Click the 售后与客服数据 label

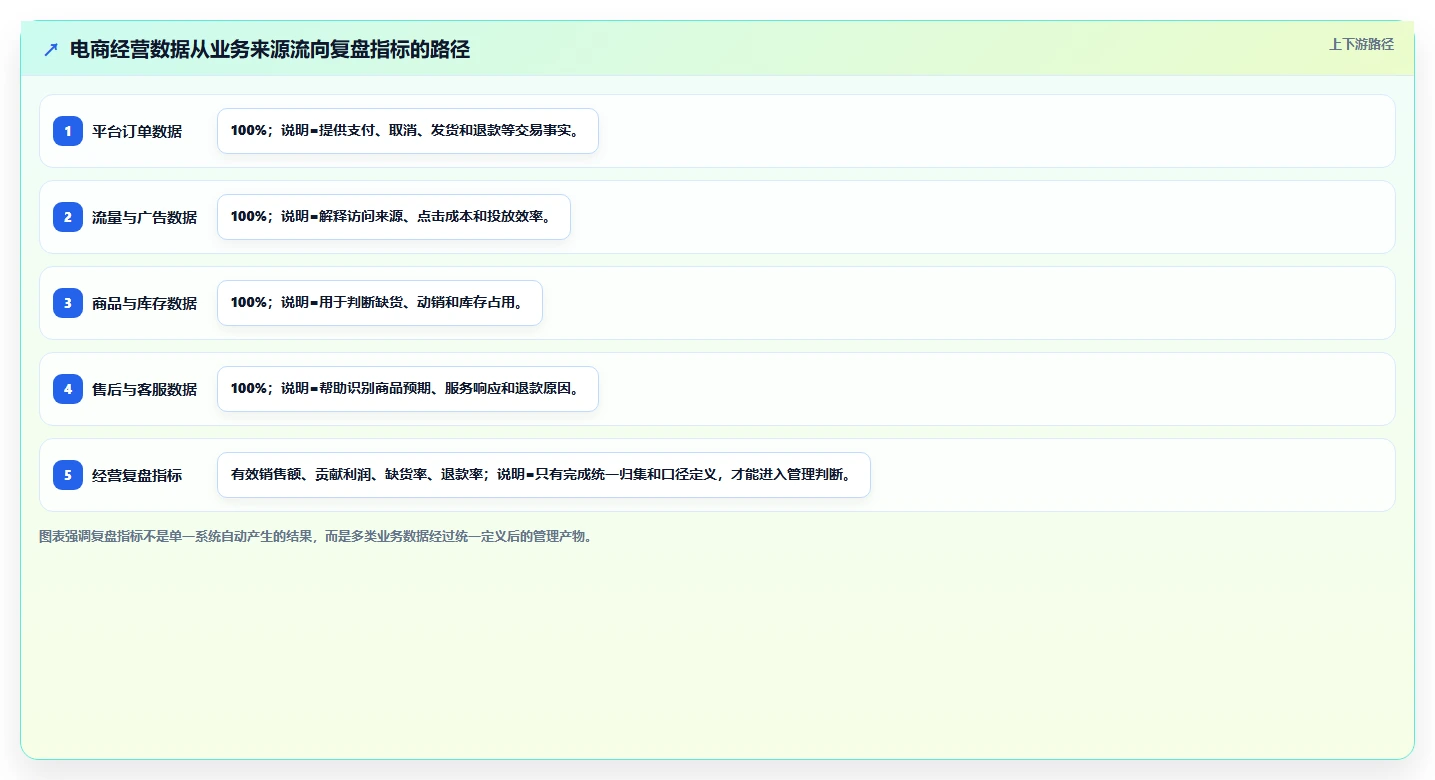point(144,389)
